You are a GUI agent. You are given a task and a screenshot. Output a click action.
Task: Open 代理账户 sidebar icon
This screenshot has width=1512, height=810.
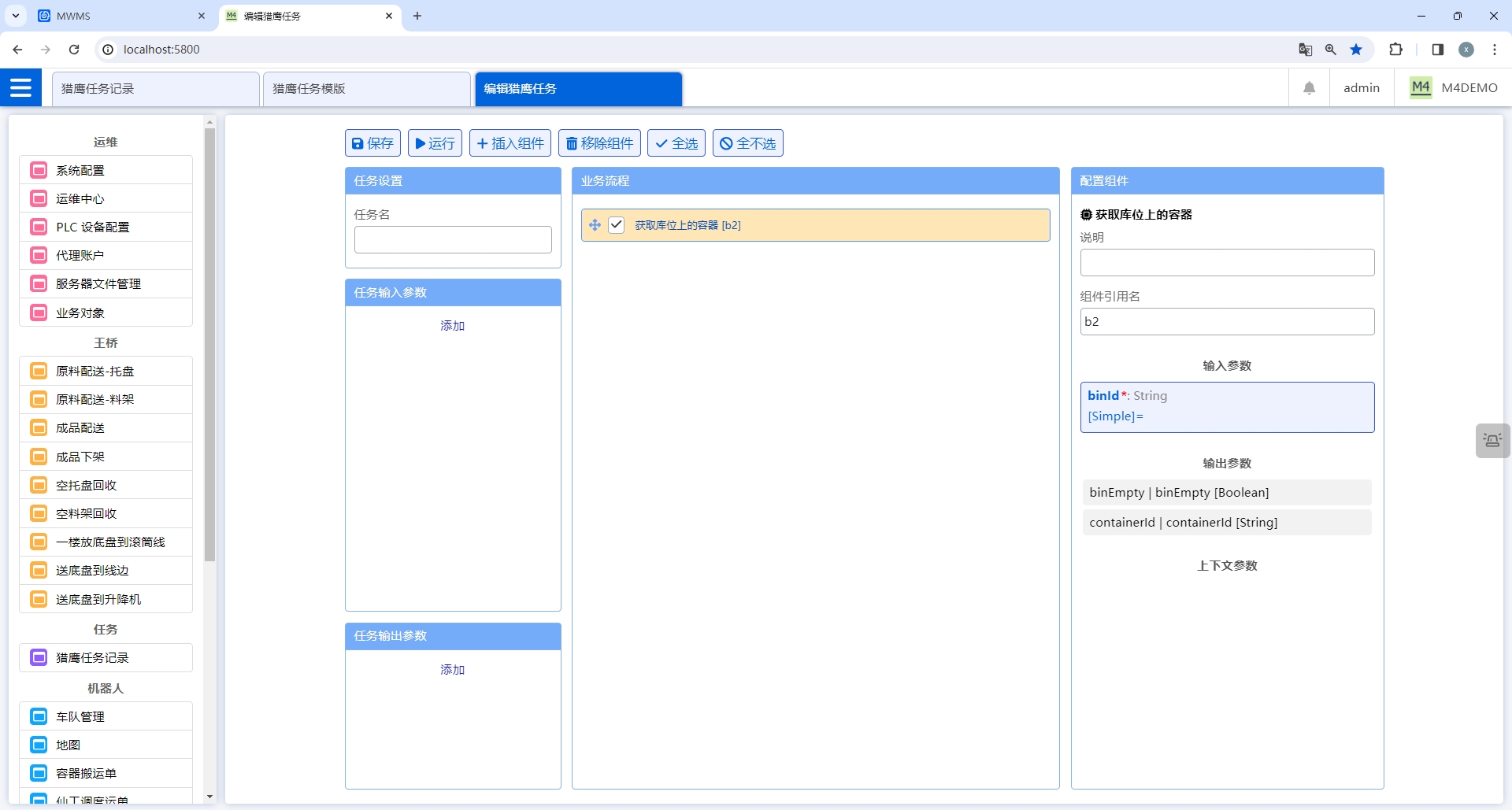39,255
